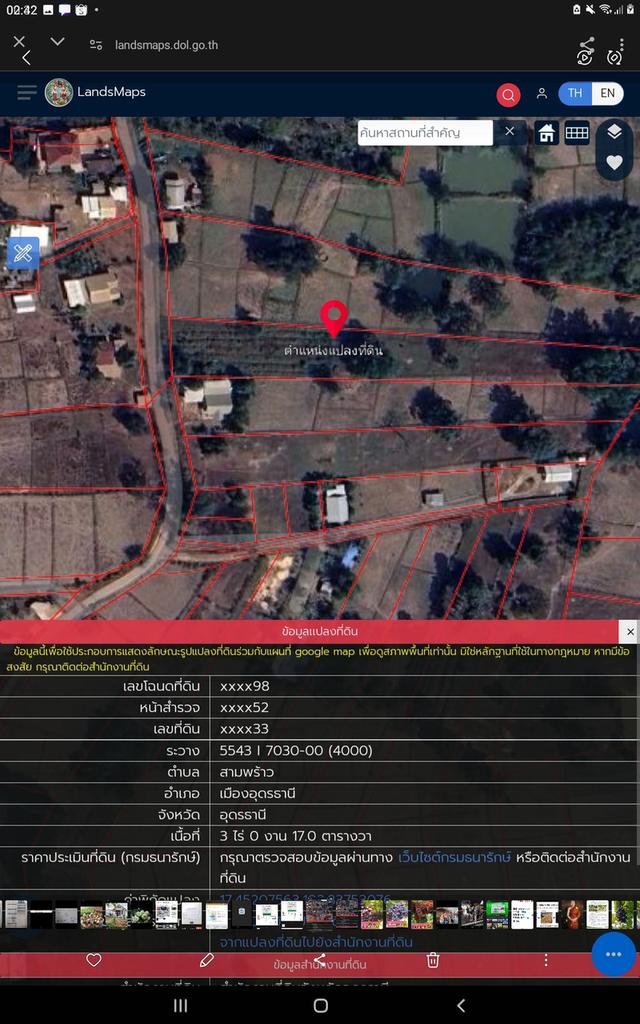The image size is (640, 1024).
Task: Close the parcel information panel
Action: point(628,631)
